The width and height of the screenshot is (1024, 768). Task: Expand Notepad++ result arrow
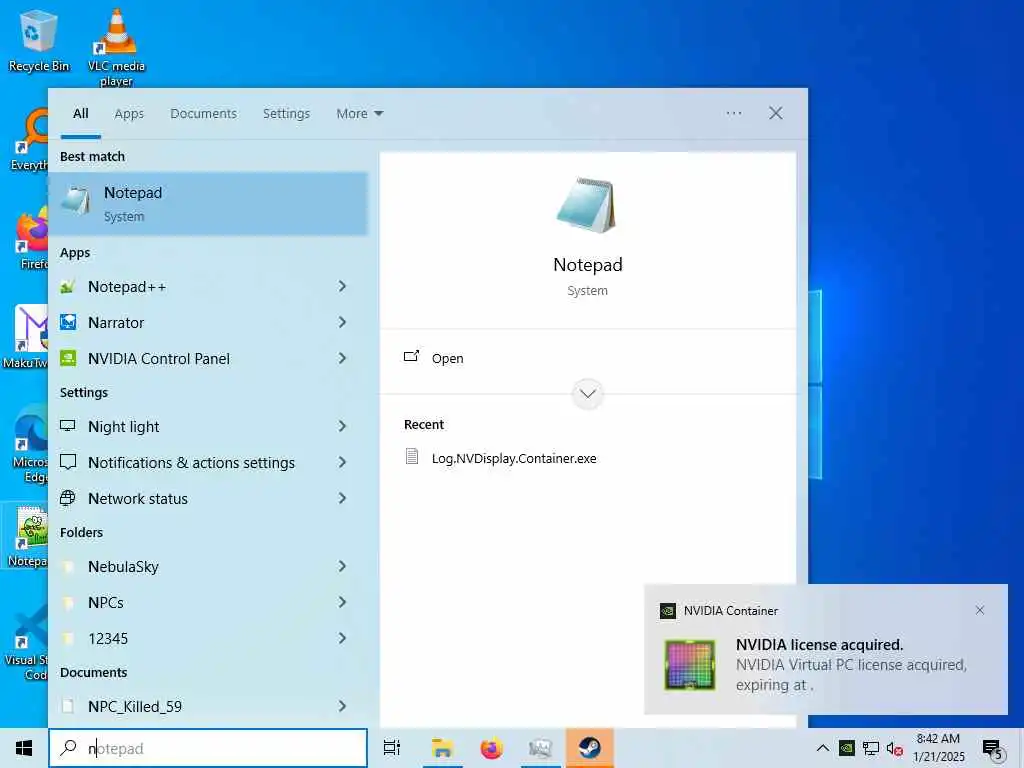pos(342,286)
